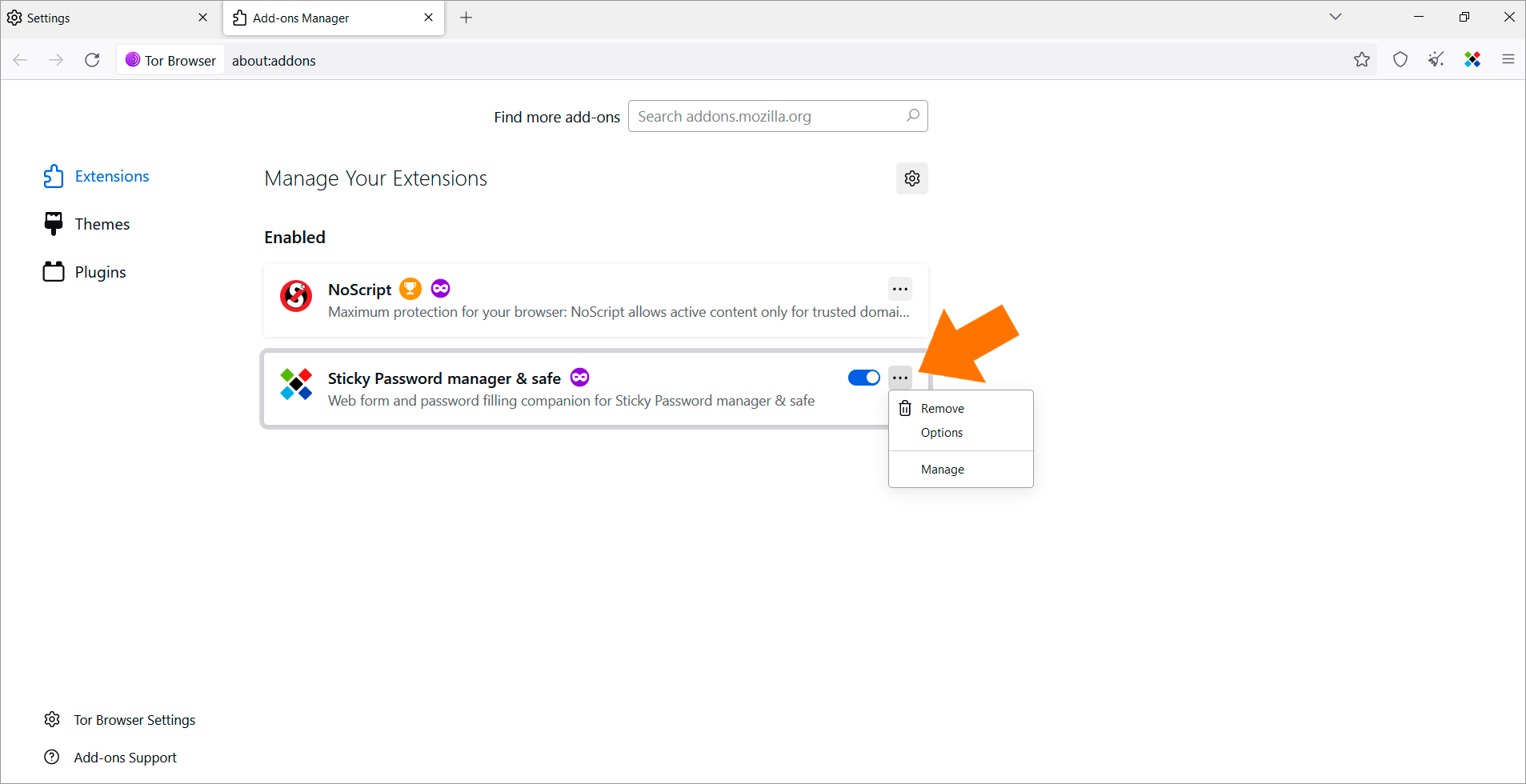Choose Manage from the extension menu
The height and width of the screenshot is (784, 1526).
pyautogui.click(x=961, y=470)
